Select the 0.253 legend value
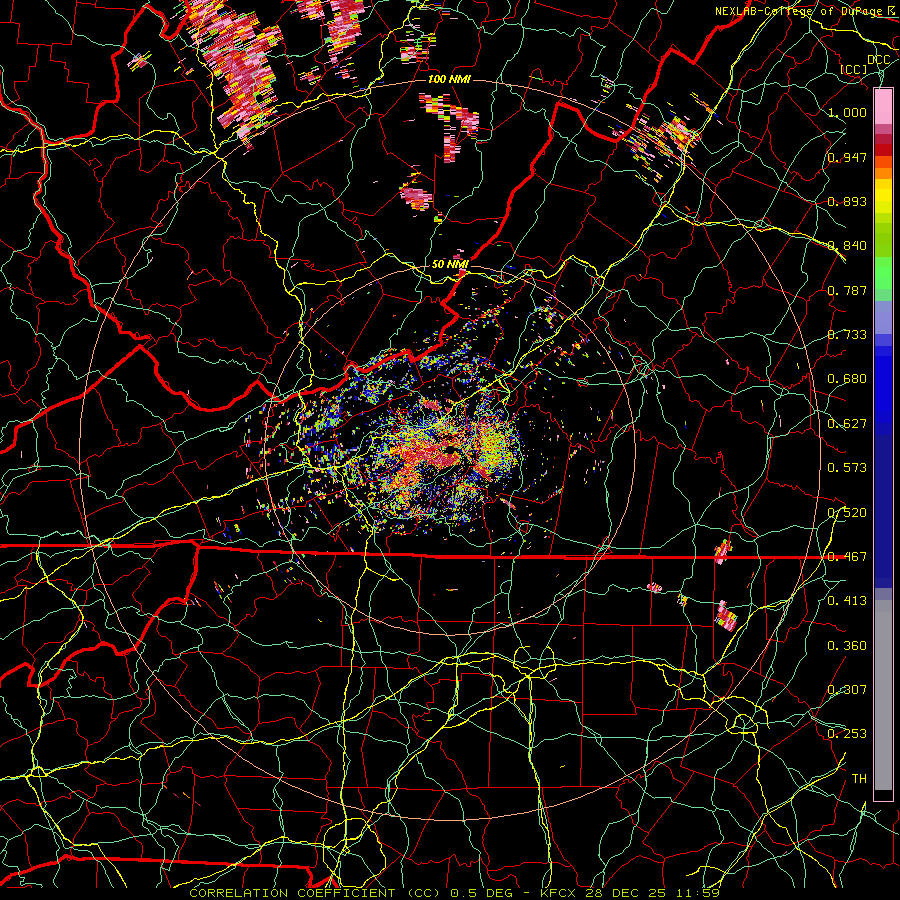 tap(847, 734)
